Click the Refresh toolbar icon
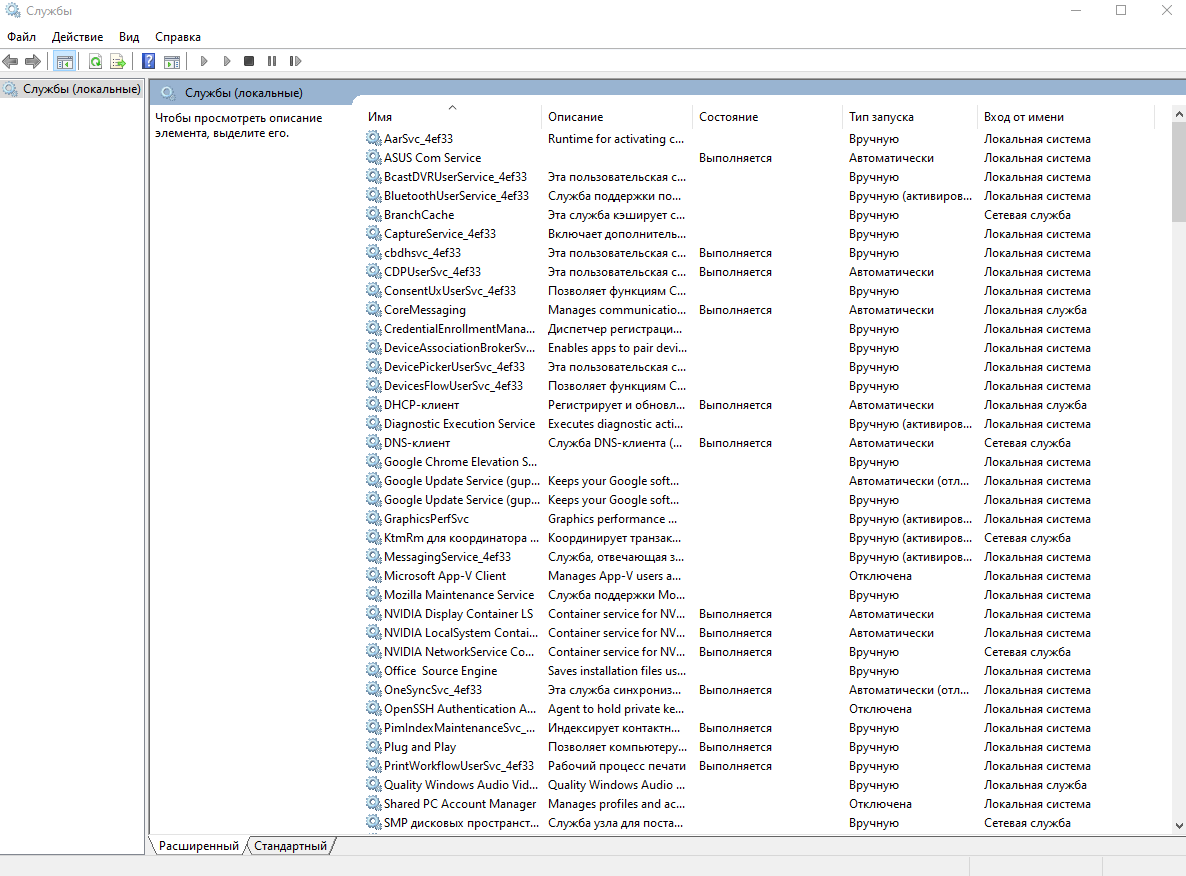This screenshot has height=876, width=1186. coord(95,62)
